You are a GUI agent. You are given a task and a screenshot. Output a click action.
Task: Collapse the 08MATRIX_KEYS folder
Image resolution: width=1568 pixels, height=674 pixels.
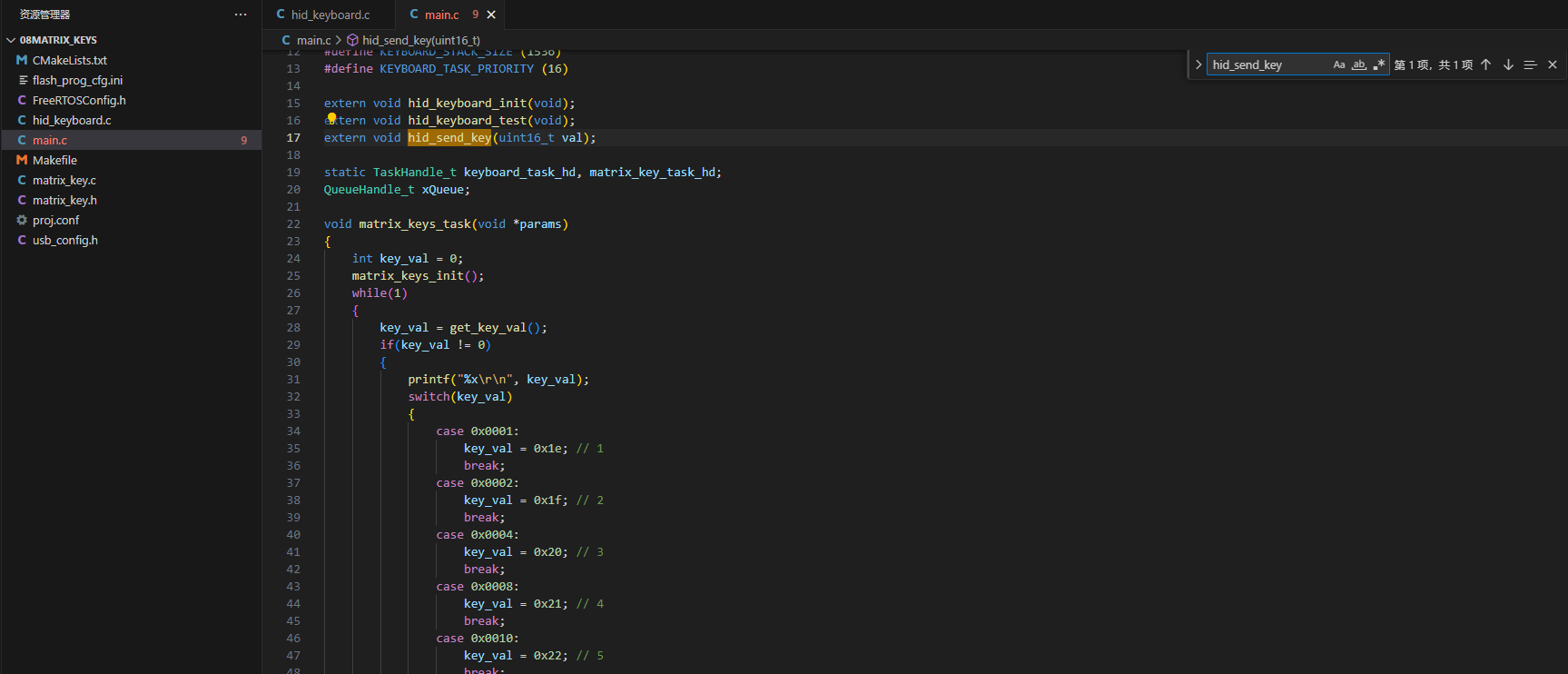[x=131, y=40]
